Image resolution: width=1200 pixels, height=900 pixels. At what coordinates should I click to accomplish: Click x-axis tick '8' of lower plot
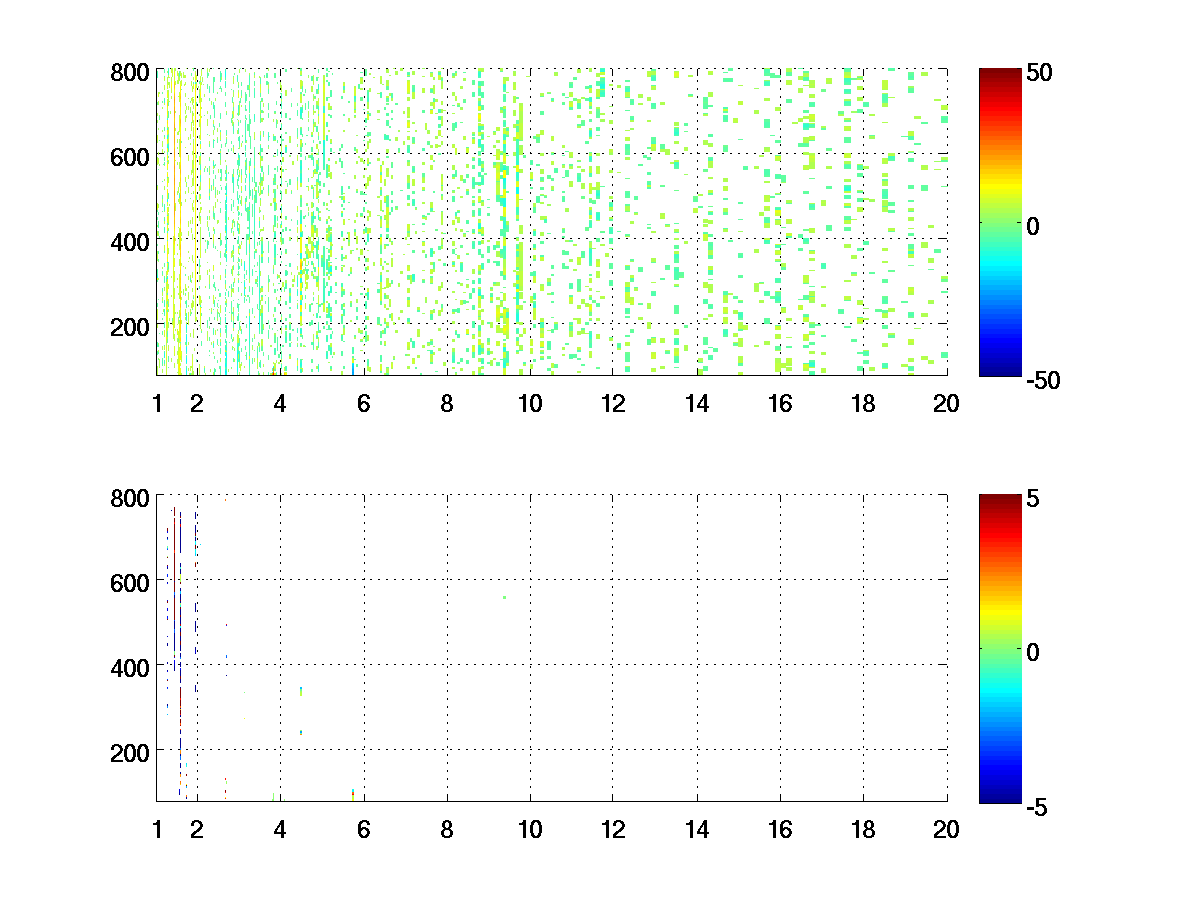coord(447,829)
